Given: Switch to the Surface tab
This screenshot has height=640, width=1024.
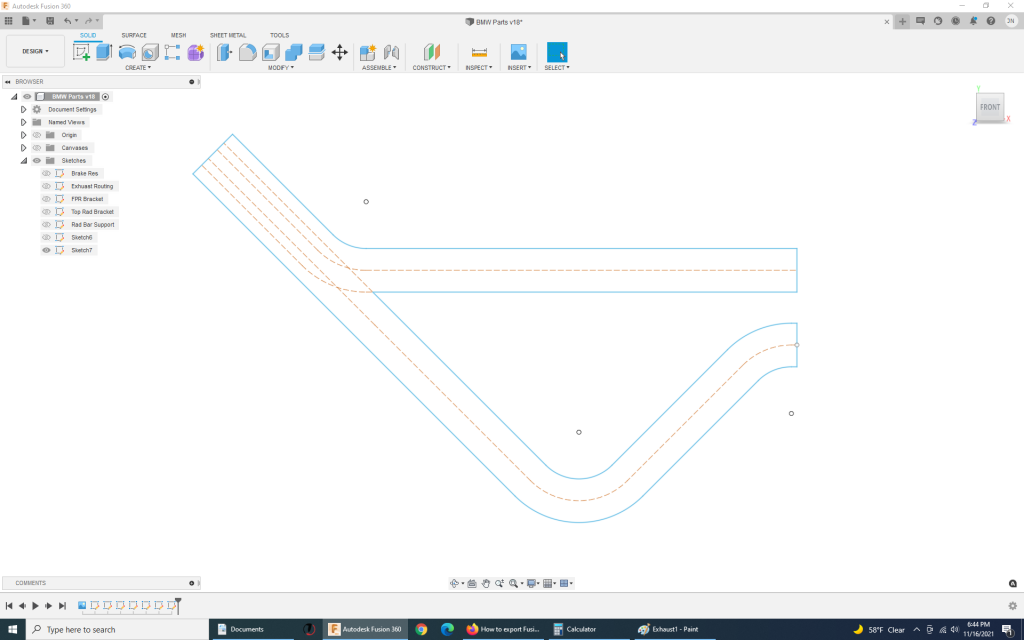Looking at the screenshot, I should click(x=134, y=34).
